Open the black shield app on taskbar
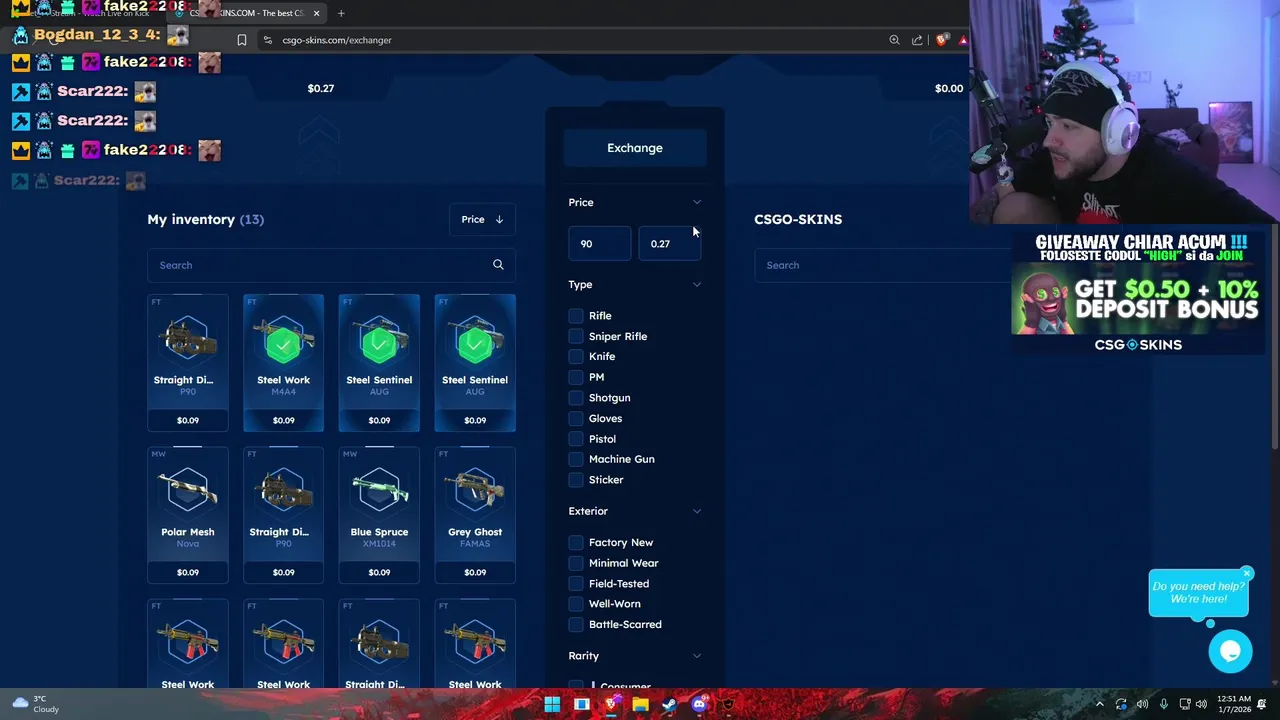 click(x=728, y=704)
